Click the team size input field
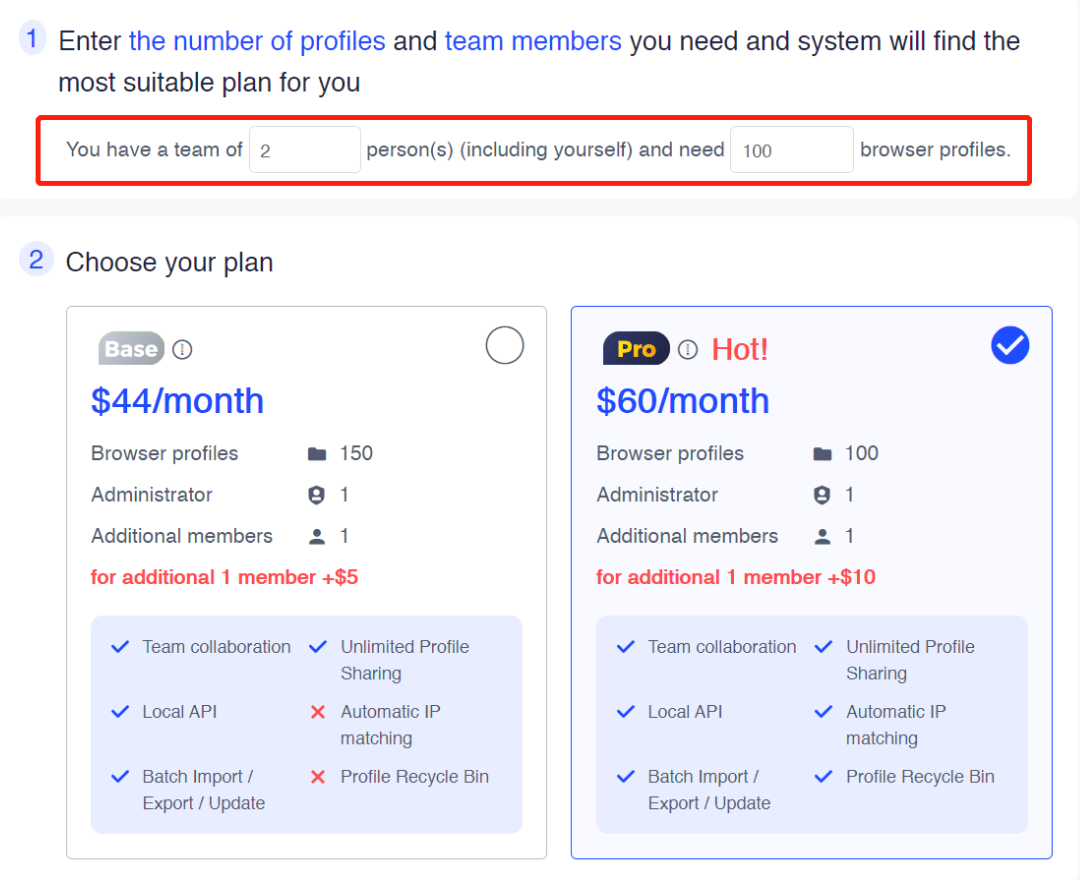This screenshot has height=880, width=1080. pos(304,149)
